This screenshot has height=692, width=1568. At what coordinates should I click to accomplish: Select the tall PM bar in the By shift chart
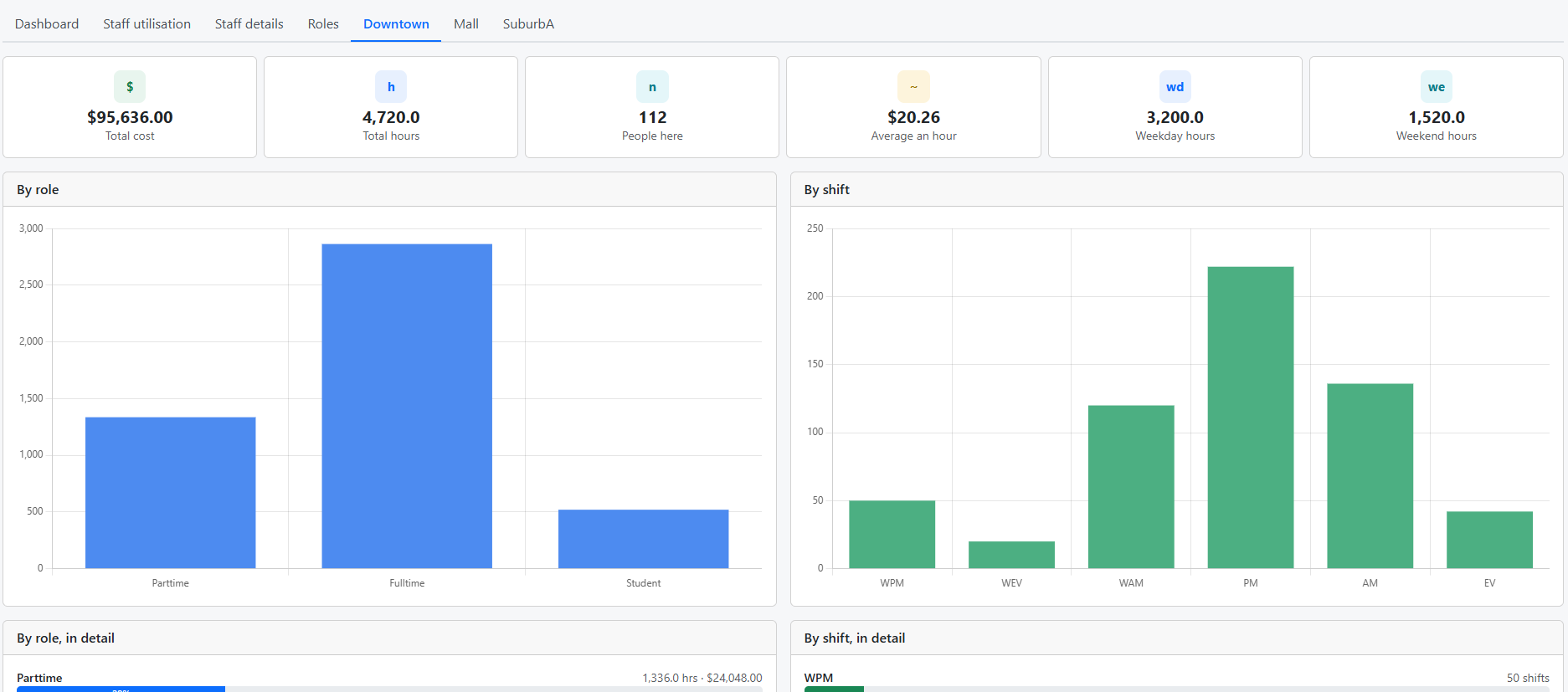click(1251, 418)
